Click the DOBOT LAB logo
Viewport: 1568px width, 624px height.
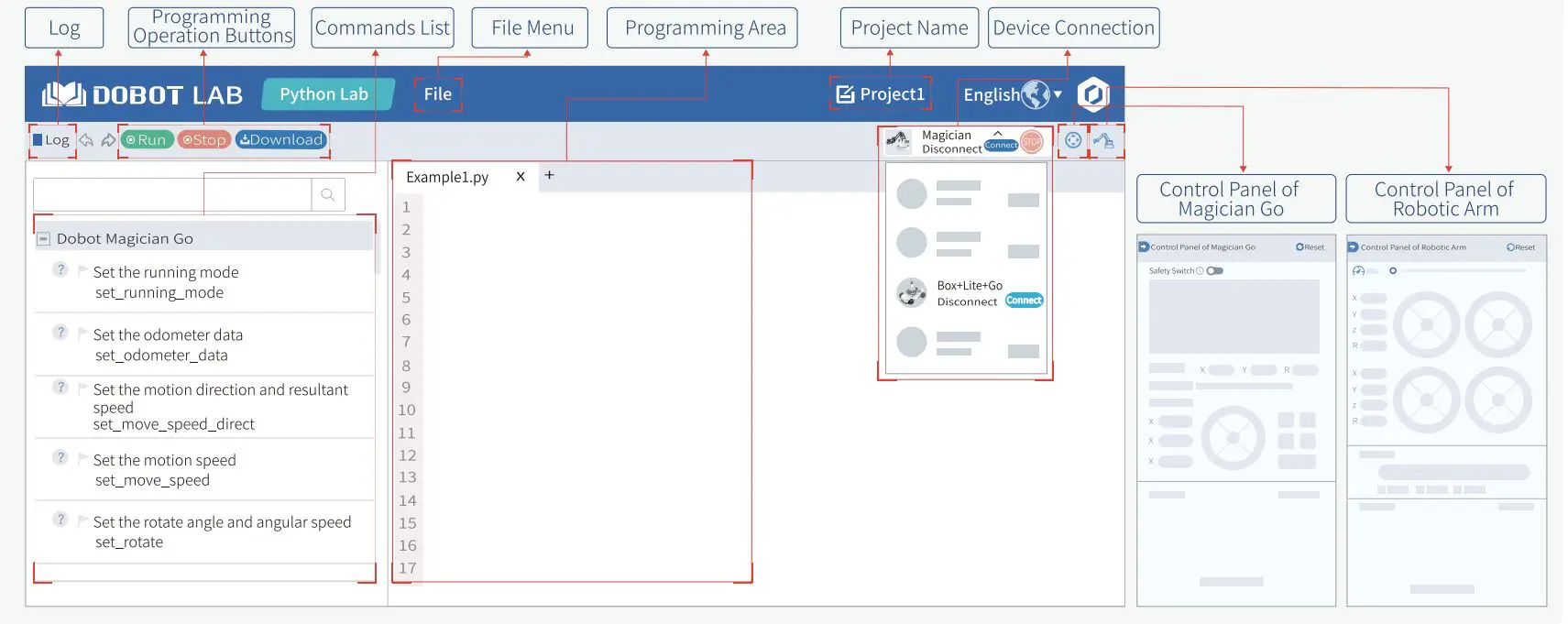coord(142,94)
